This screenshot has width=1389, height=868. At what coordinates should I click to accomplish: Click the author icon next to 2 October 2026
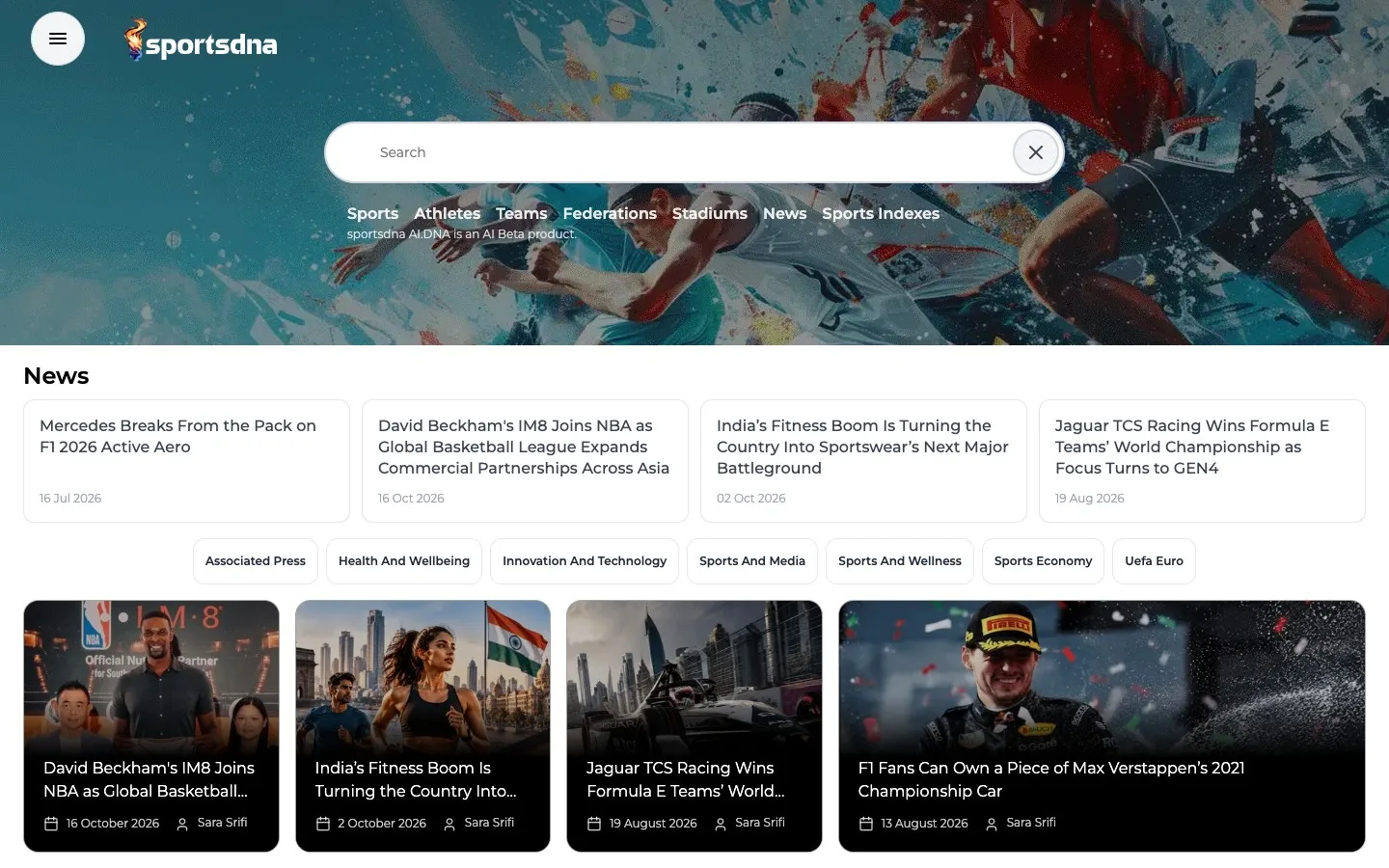point(449,824)
